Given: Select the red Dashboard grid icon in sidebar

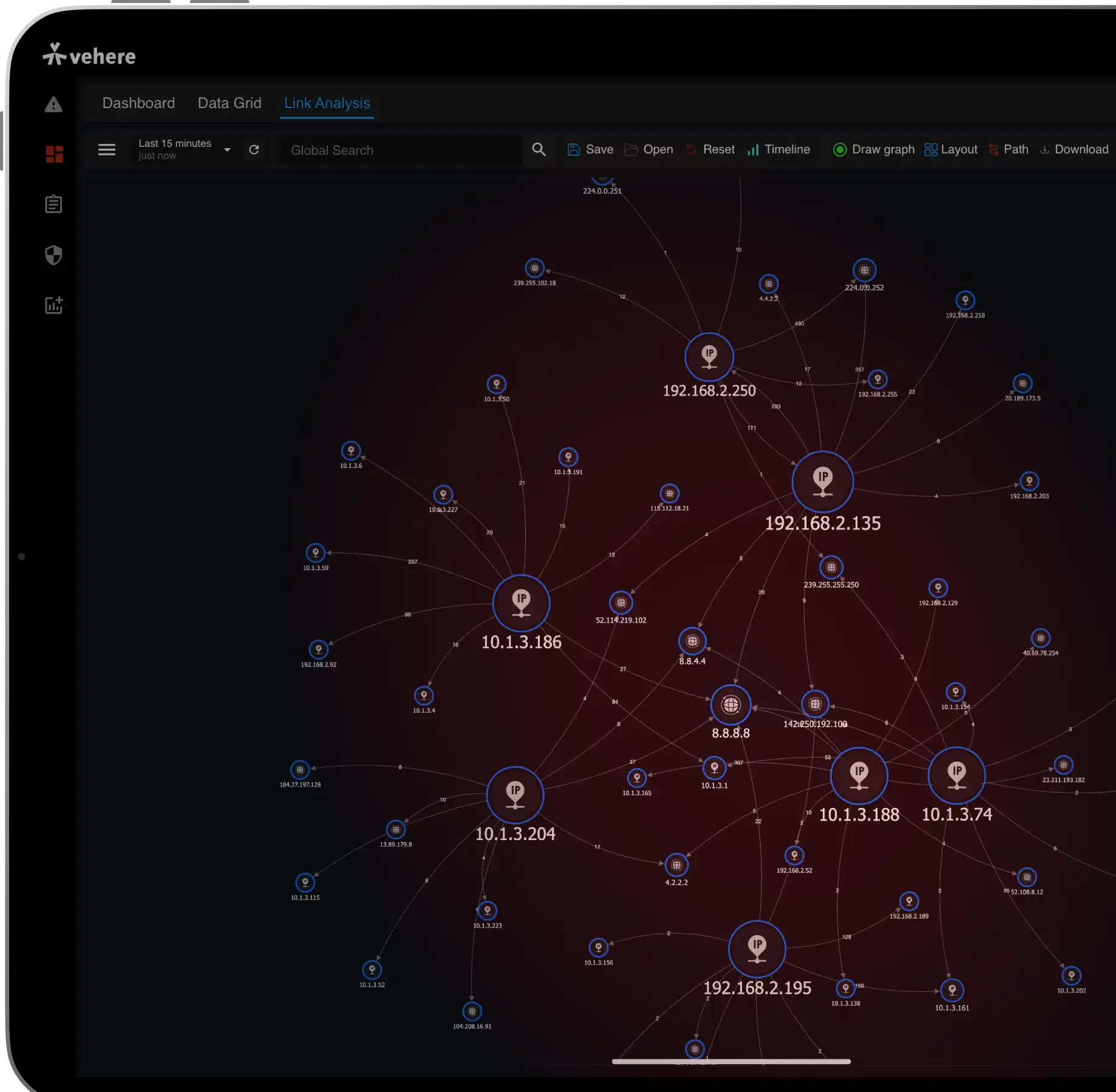Looking at the screenshot, I should (x=54, y=154).
